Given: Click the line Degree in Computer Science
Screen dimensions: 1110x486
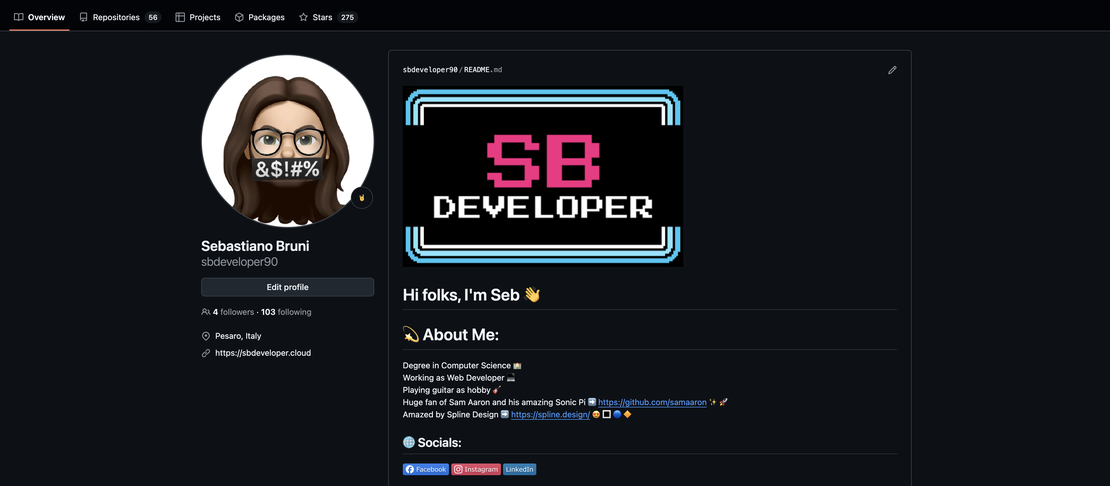Looking at the screenshot, I should 462,366.
